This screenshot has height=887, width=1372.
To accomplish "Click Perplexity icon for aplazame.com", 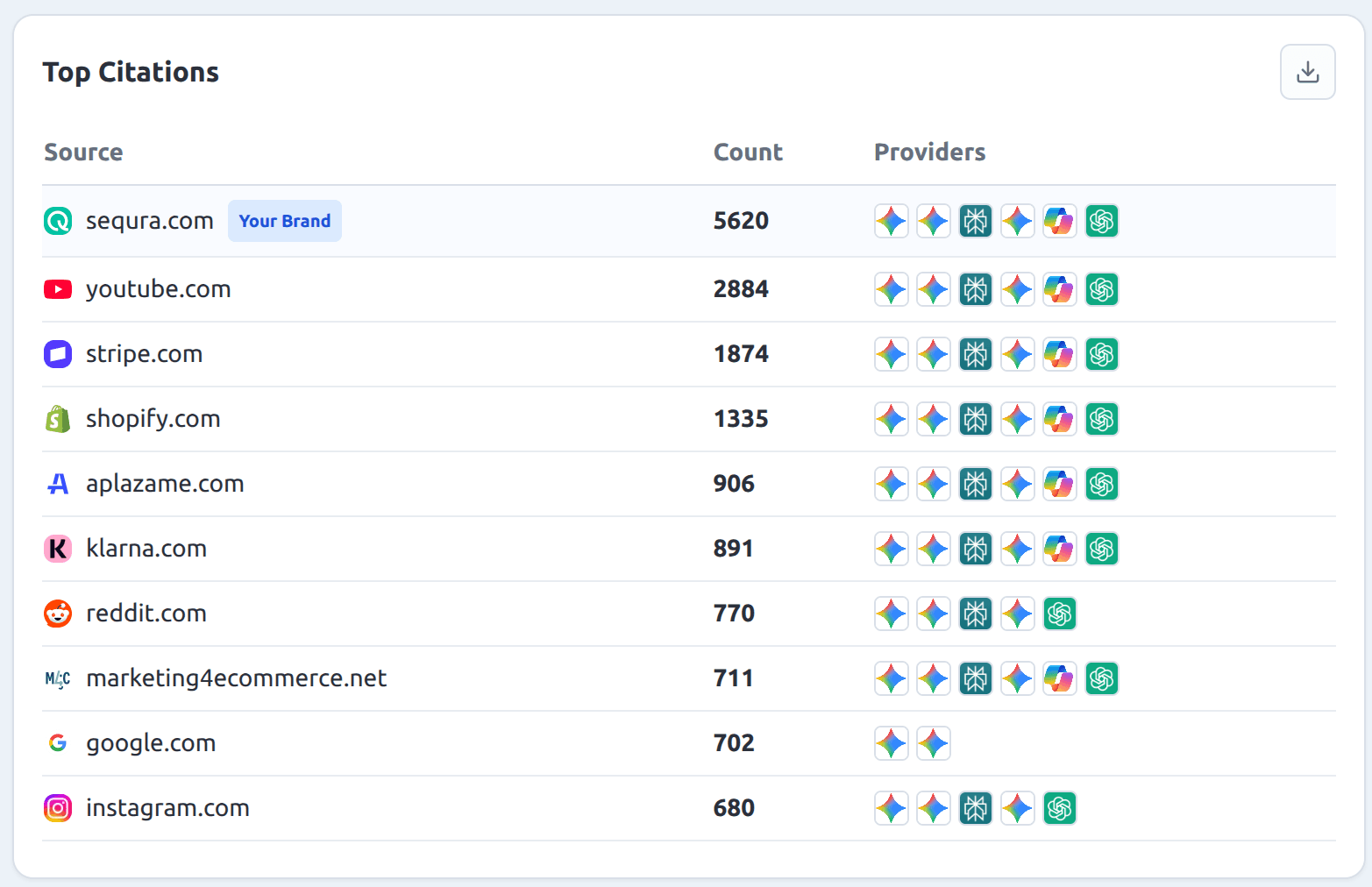I will [976, 484].
